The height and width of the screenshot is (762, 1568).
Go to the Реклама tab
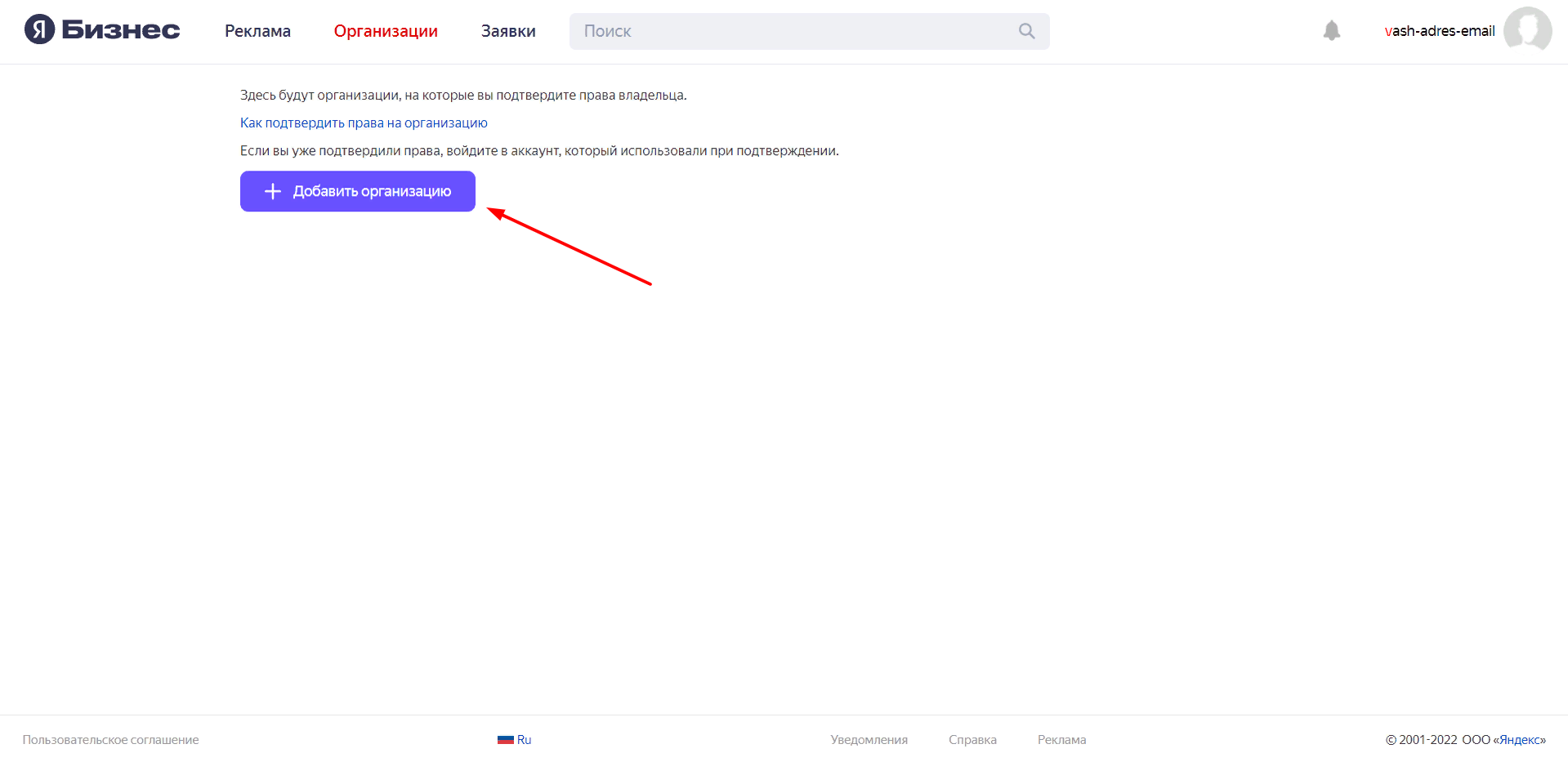257,31
